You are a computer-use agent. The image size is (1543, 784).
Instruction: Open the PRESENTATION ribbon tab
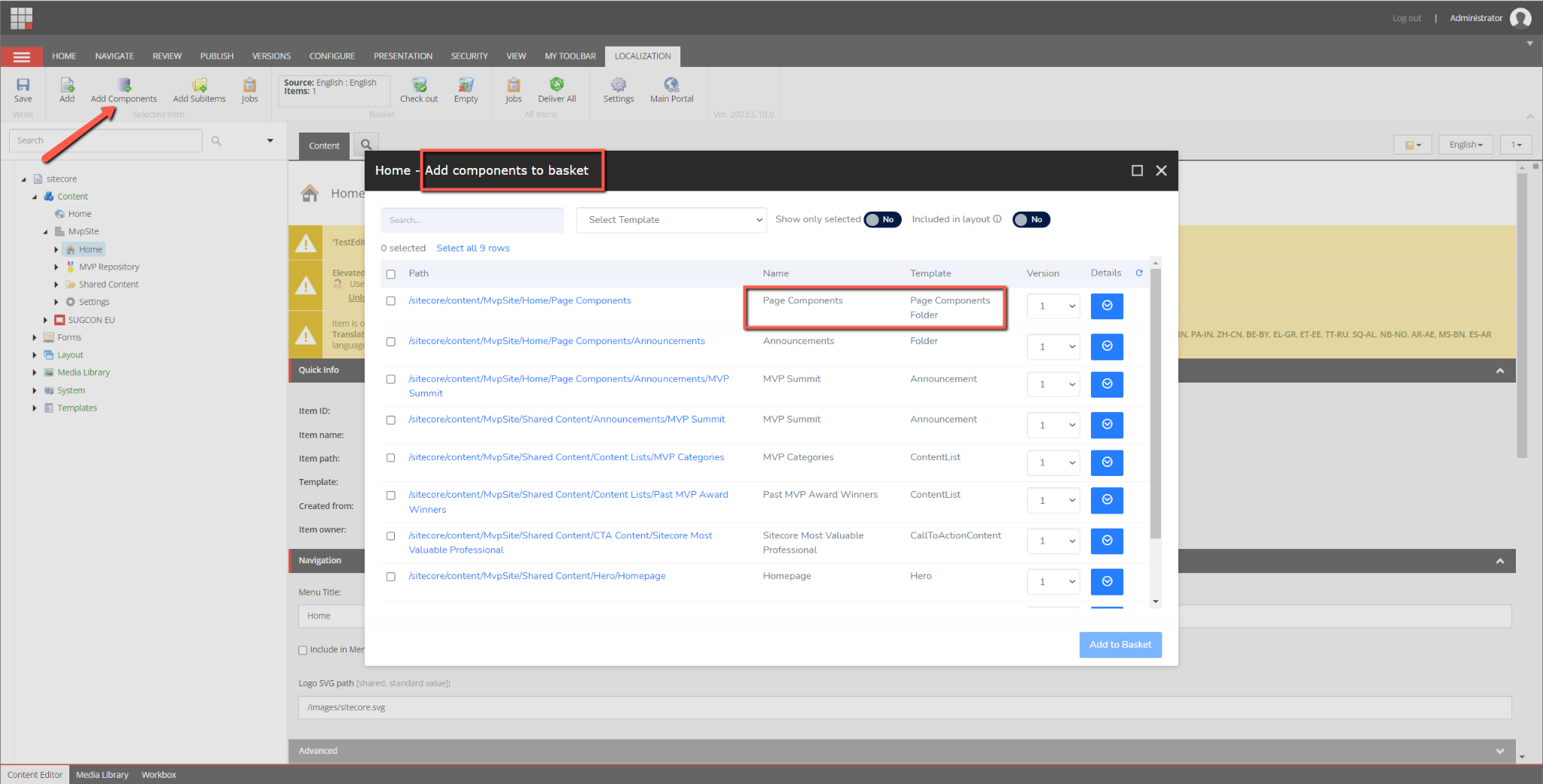[x=403, y=56]
